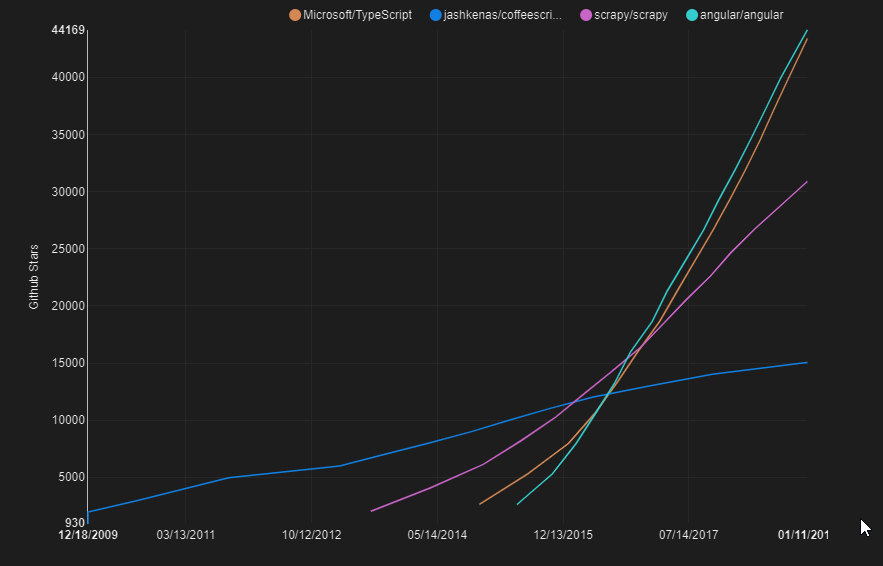Click the purple scrapy/scrapy legend dot
This screenshot has height=566, width=883.
(x=586, y=15)
